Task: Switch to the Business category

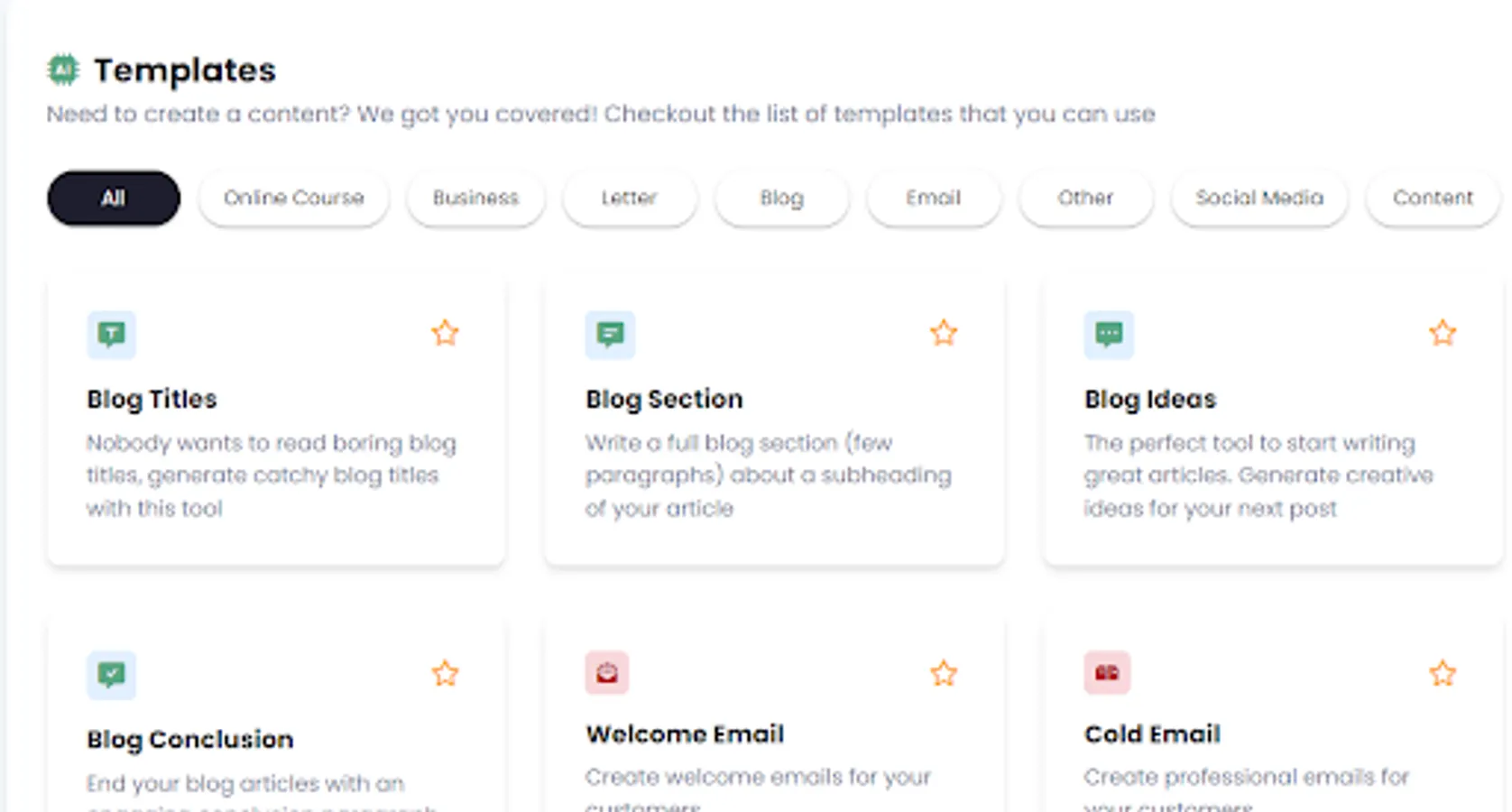Action: coord(475,198)
